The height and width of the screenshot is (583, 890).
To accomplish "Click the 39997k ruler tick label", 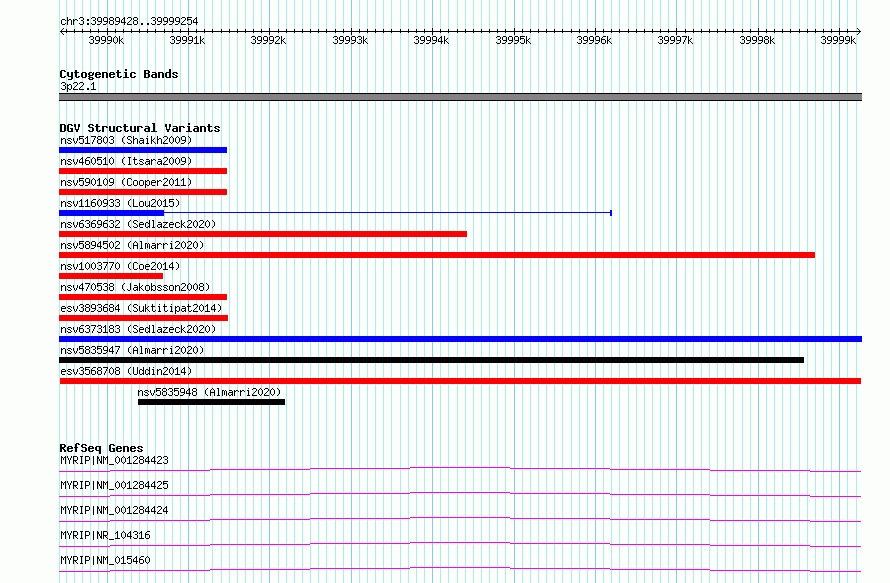I will (x=675, y=40).
